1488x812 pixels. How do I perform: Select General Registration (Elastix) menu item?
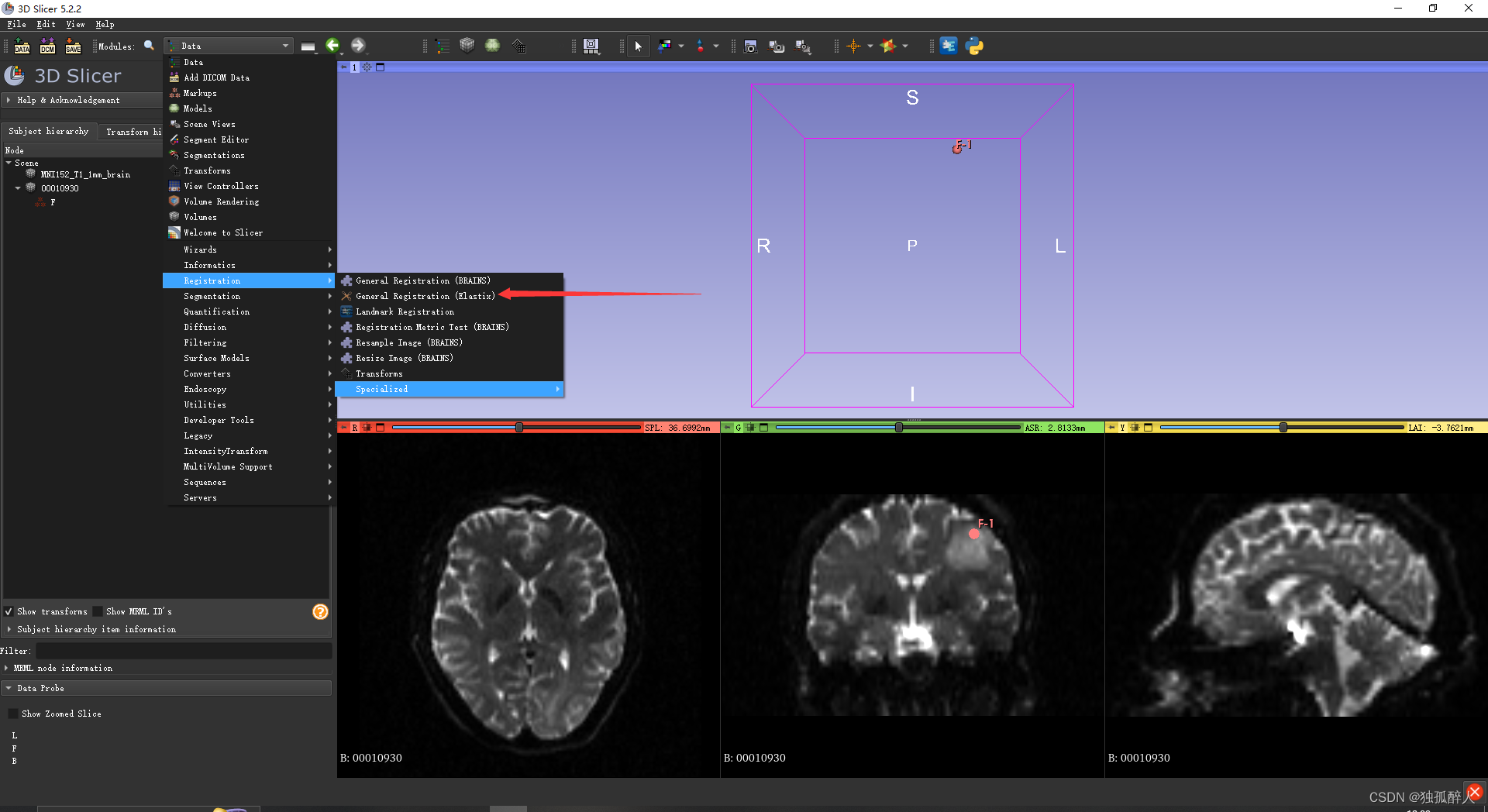(x=450, y=296)
